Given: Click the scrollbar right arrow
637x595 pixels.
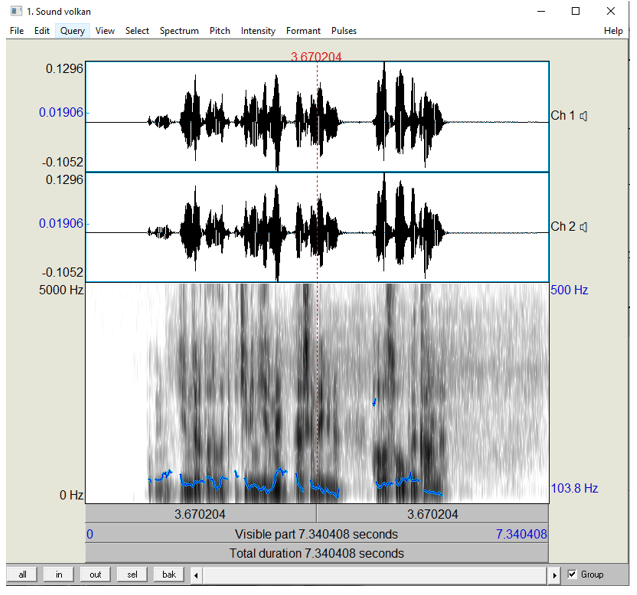Looking at the screenshot, I should coord(555,575).
